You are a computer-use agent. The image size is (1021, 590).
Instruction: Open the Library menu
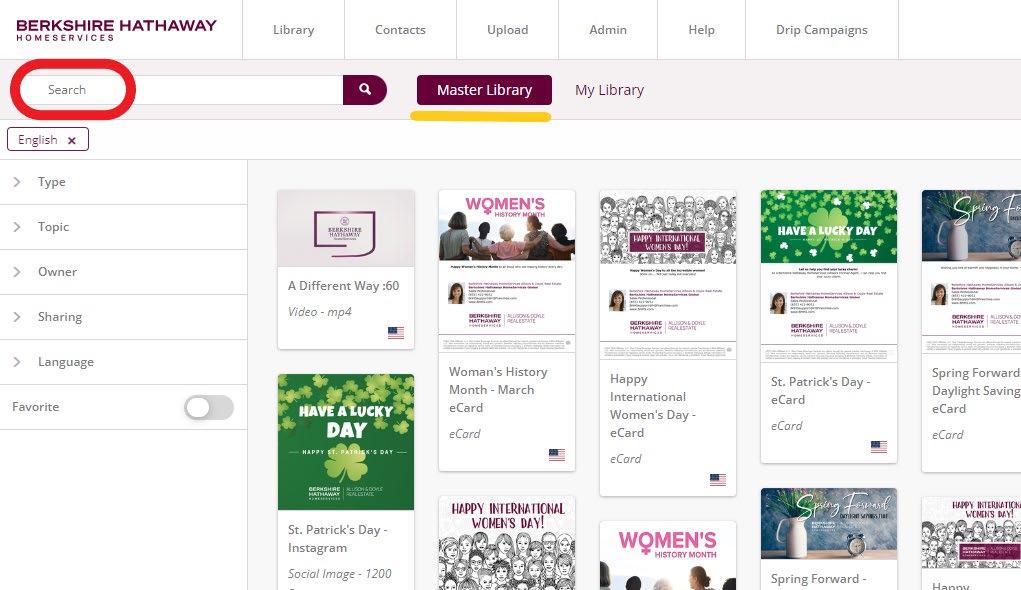(294, 30)
